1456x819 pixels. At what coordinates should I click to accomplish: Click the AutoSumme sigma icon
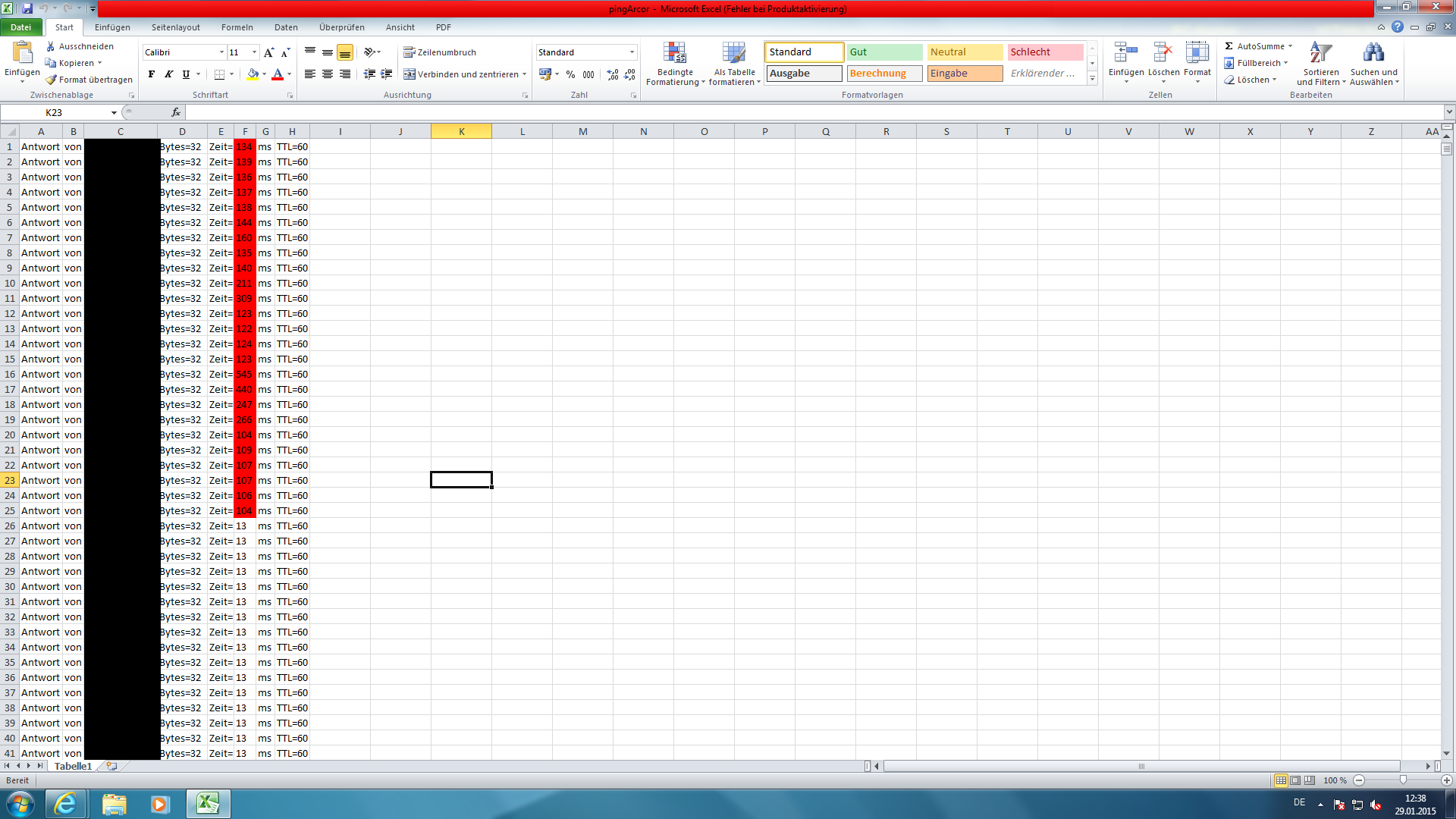(1228, 46)
